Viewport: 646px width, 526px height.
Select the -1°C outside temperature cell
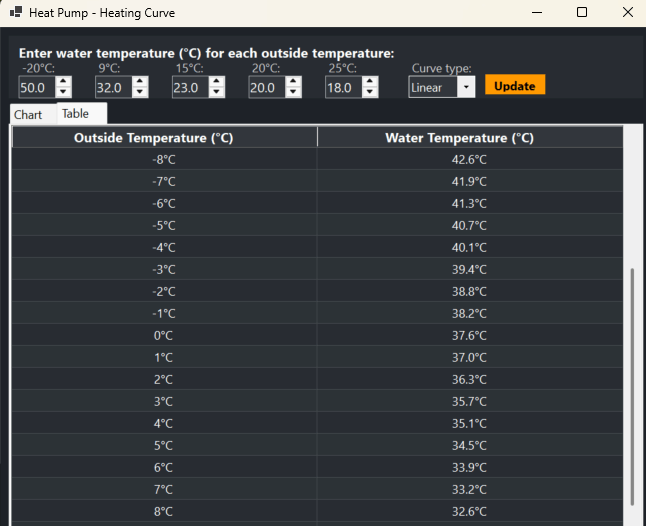tap(164, 313)
